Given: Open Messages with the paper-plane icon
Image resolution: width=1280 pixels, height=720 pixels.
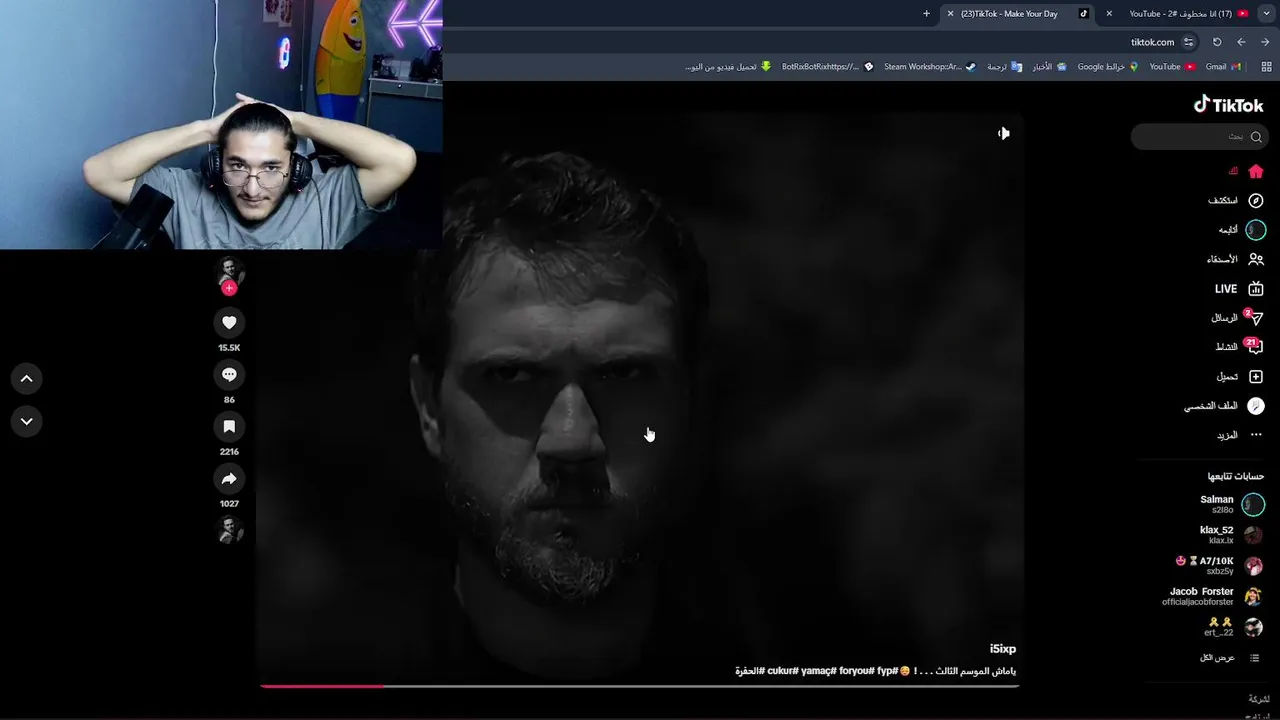Looking at the screenshot, I should tap(1256, 318).
